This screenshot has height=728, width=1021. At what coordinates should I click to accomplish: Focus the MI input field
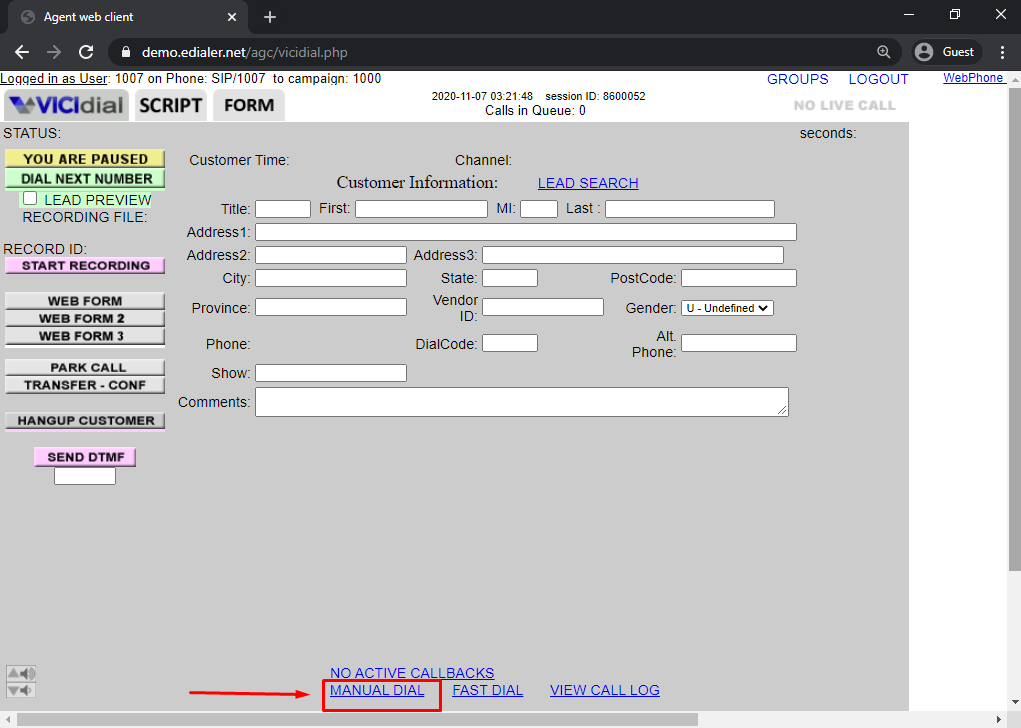(x=538, y=209)
